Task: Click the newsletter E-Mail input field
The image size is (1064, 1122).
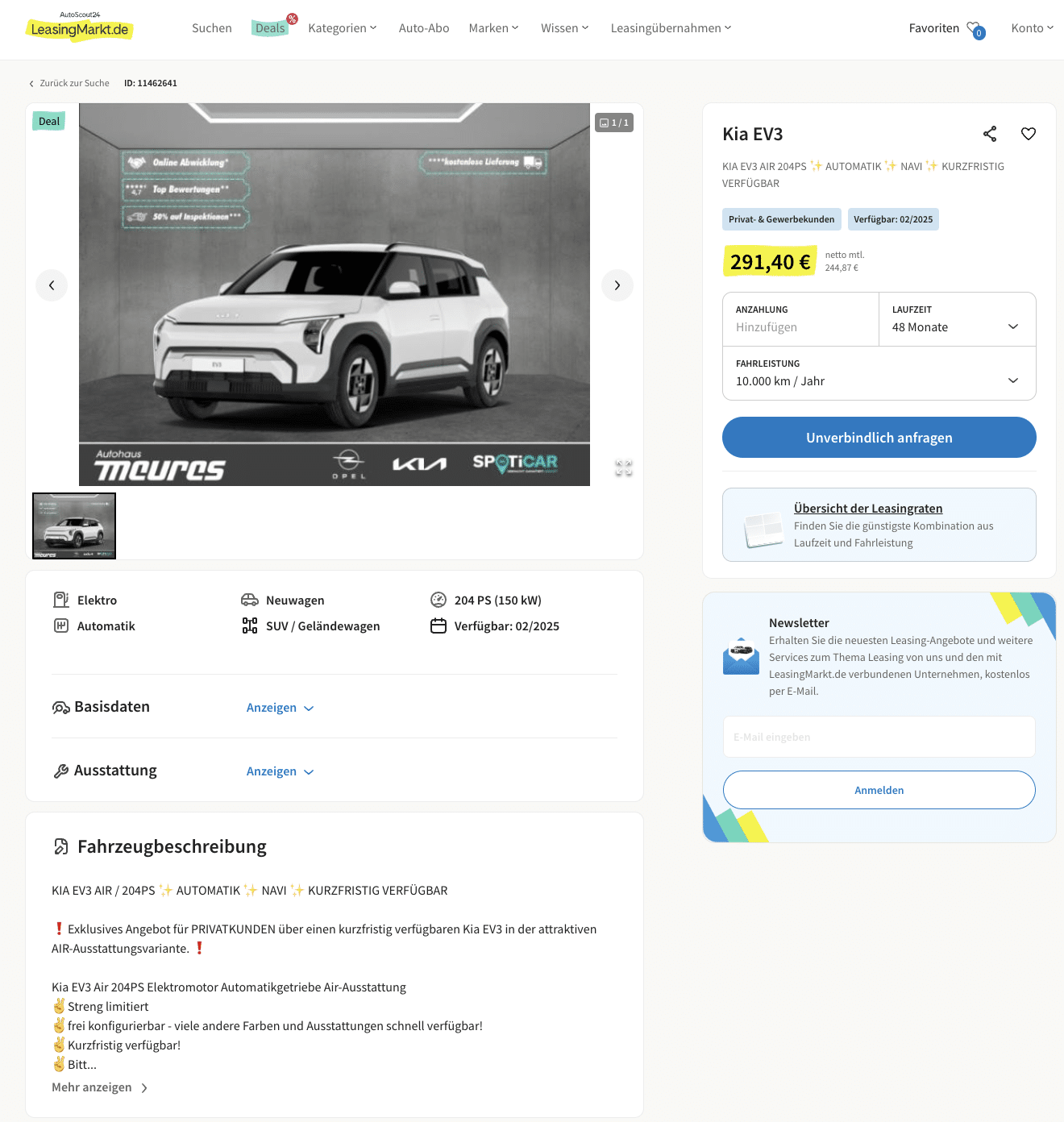Action: pos(879,737)
